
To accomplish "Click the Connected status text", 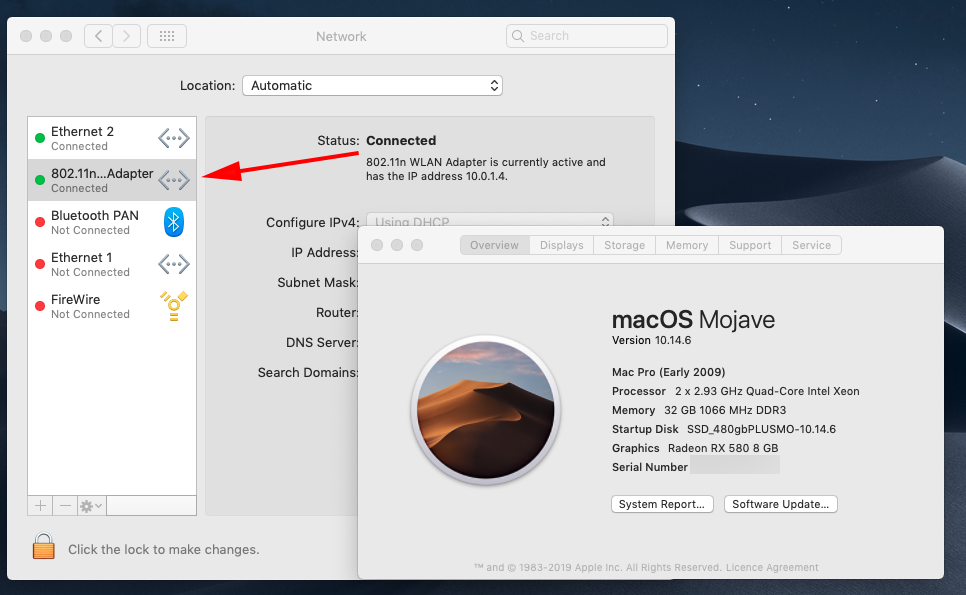I will (401, 140).
